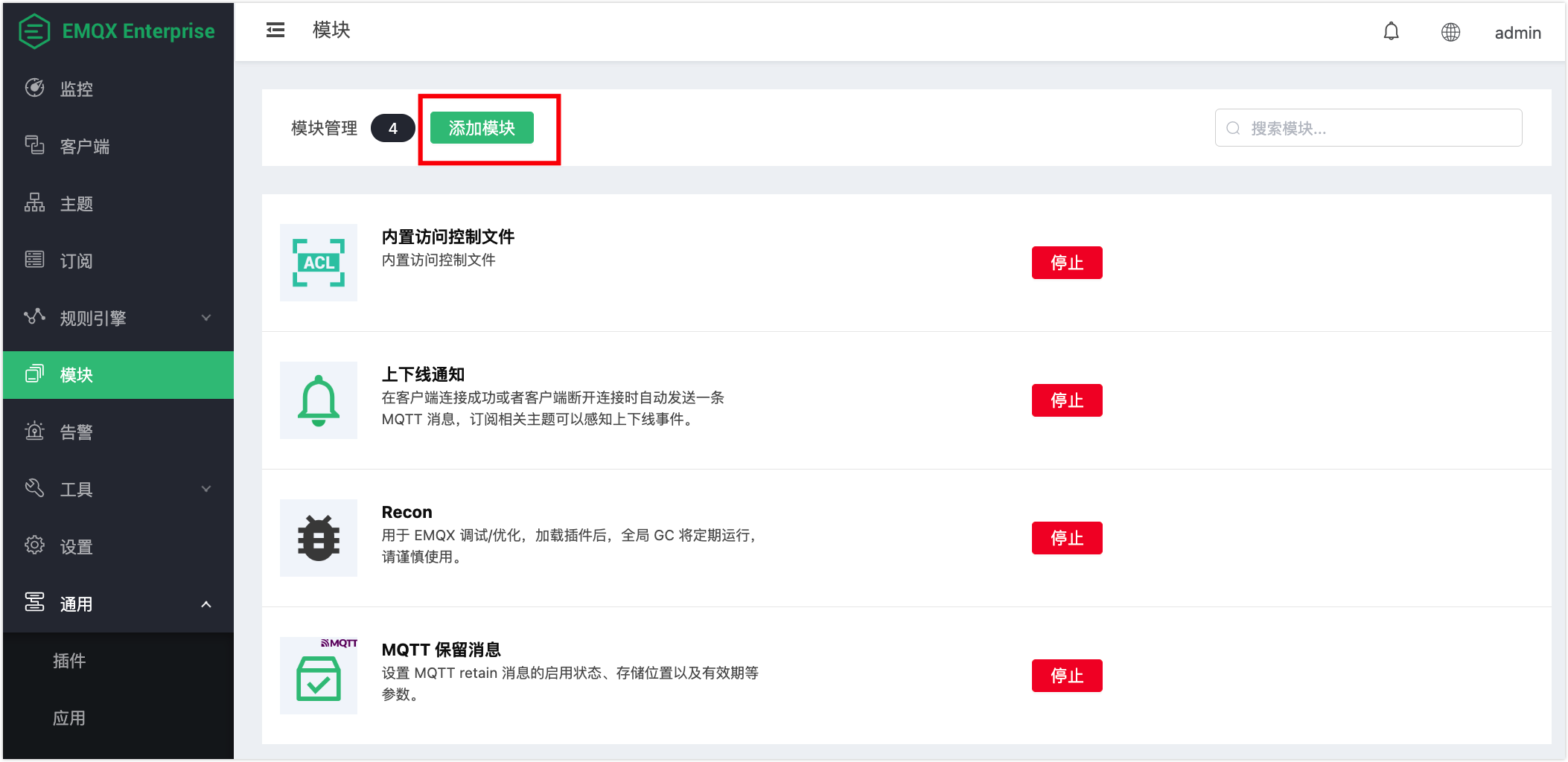Stop the 内置访问控制文件 module

[x=1066, y=263]
